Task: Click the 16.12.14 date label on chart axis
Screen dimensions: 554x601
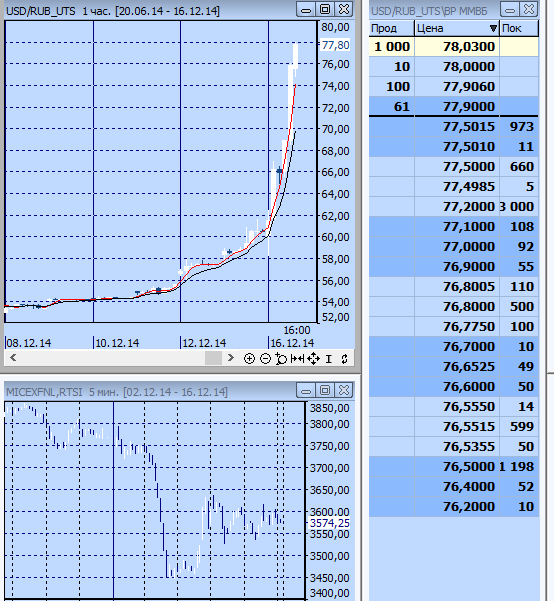Action: [x=292, y=343]
